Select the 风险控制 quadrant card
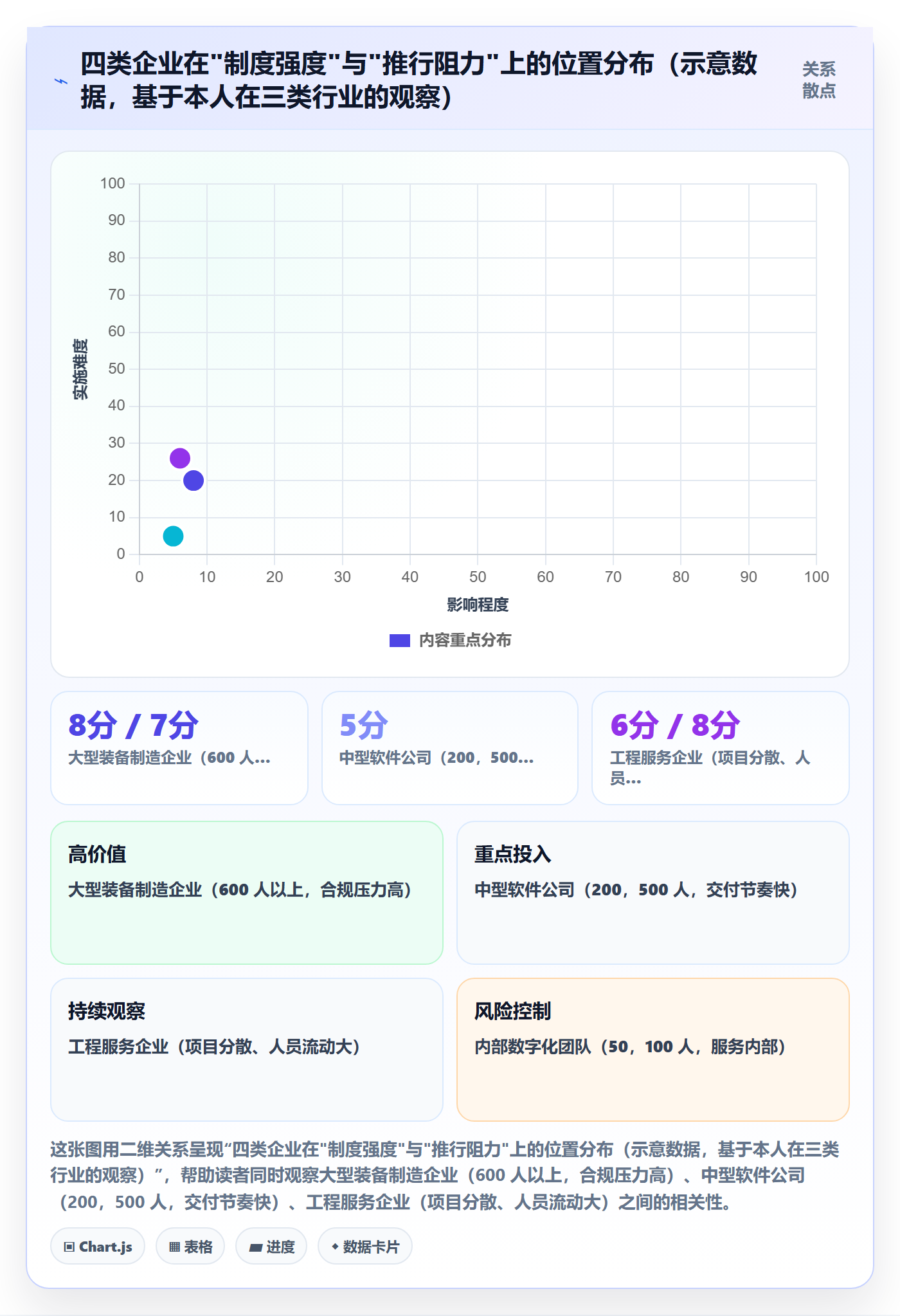Screen dimensions: 900x1316 pos(653,1050)
